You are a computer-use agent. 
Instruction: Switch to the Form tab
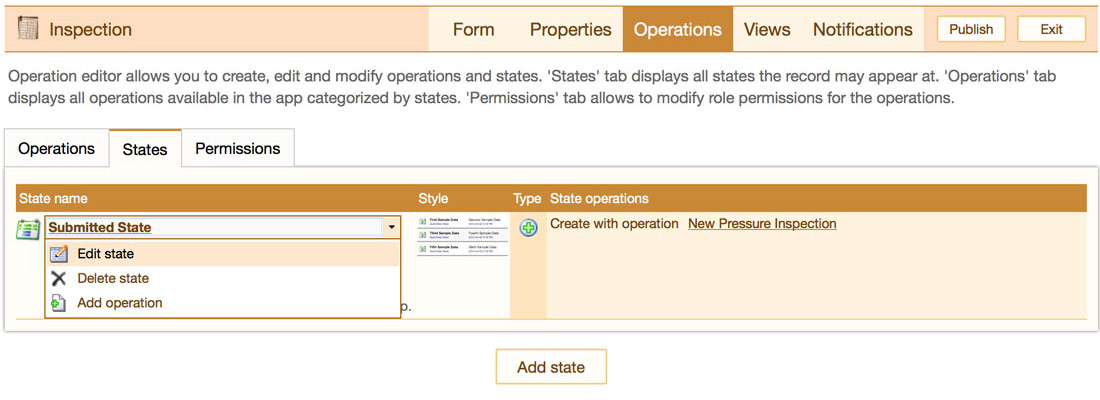point(473,30)
